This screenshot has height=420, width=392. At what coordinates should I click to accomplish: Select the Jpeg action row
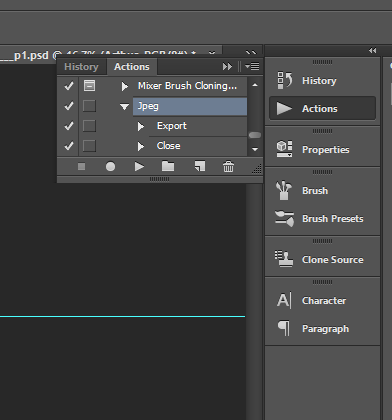(x=190, y=106)
